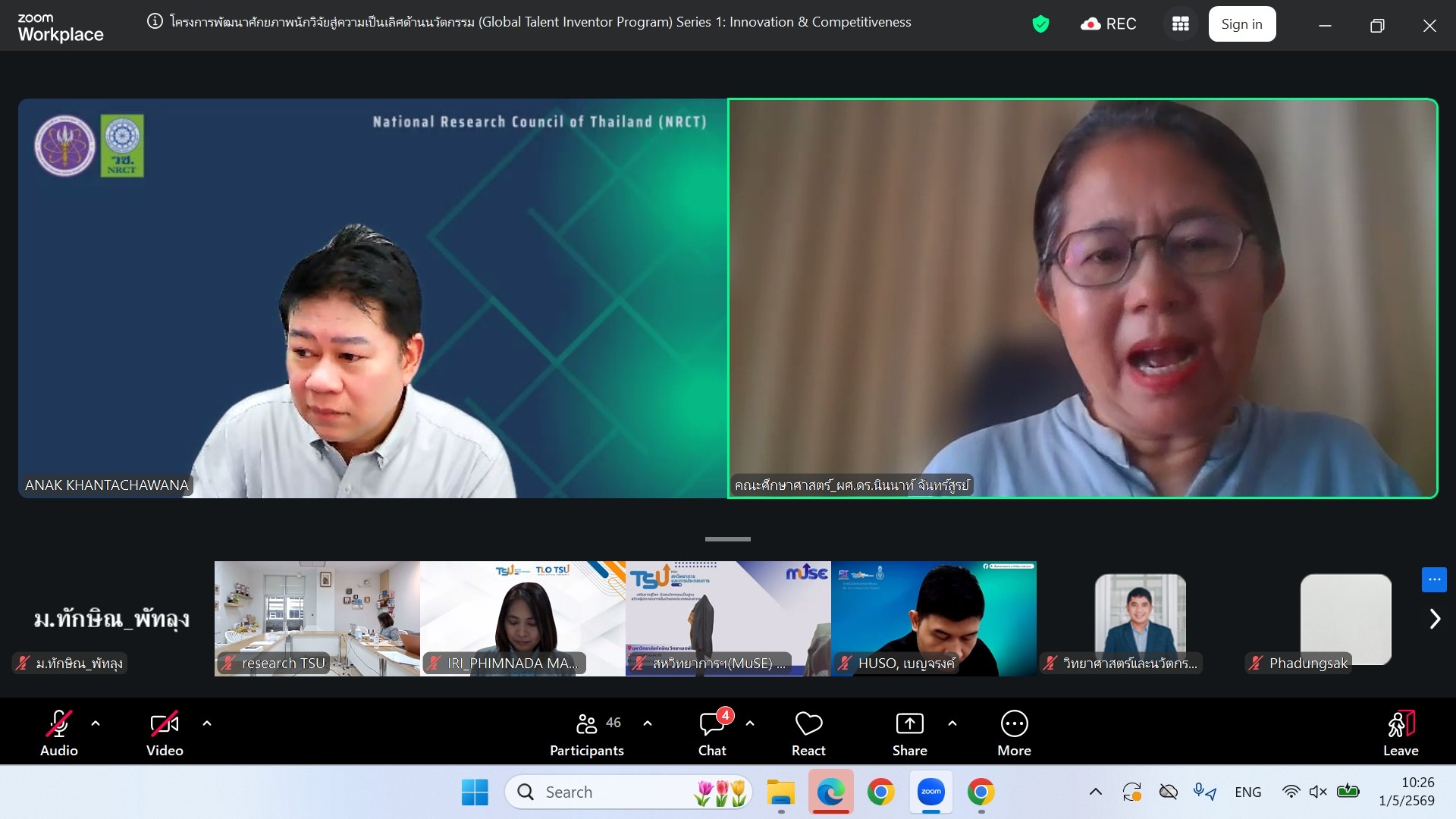This screenshot has height=819, width=1456.
Task: Click ANAK KHANTACHAWANA video panel
Action: [x=372, y=298]
